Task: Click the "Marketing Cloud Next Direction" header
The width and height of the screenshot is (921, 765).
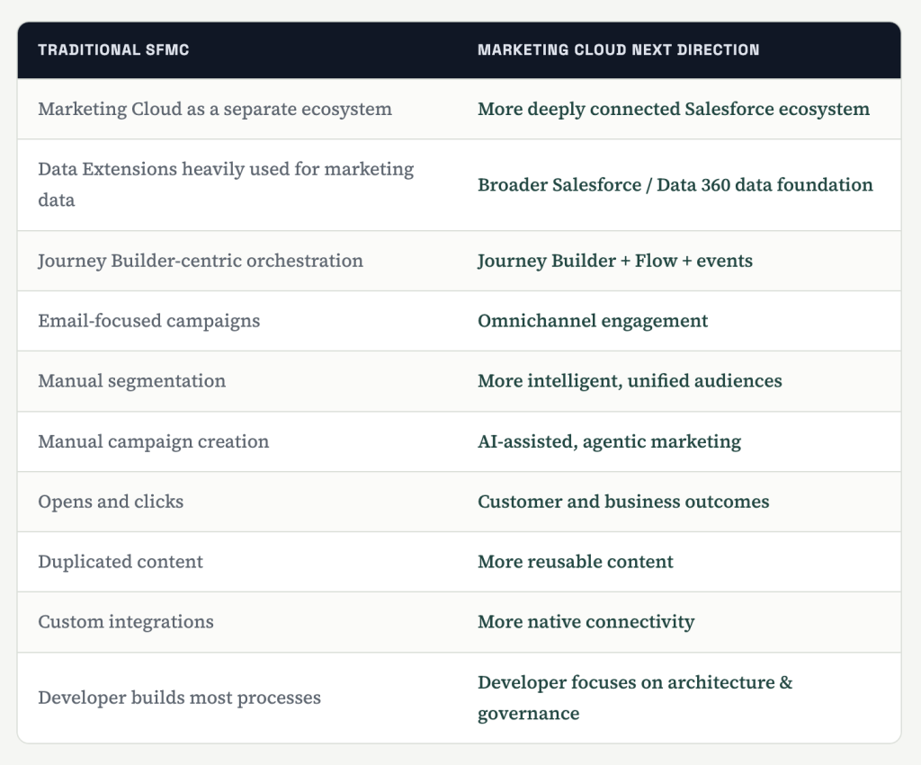Action: (618, 50)
